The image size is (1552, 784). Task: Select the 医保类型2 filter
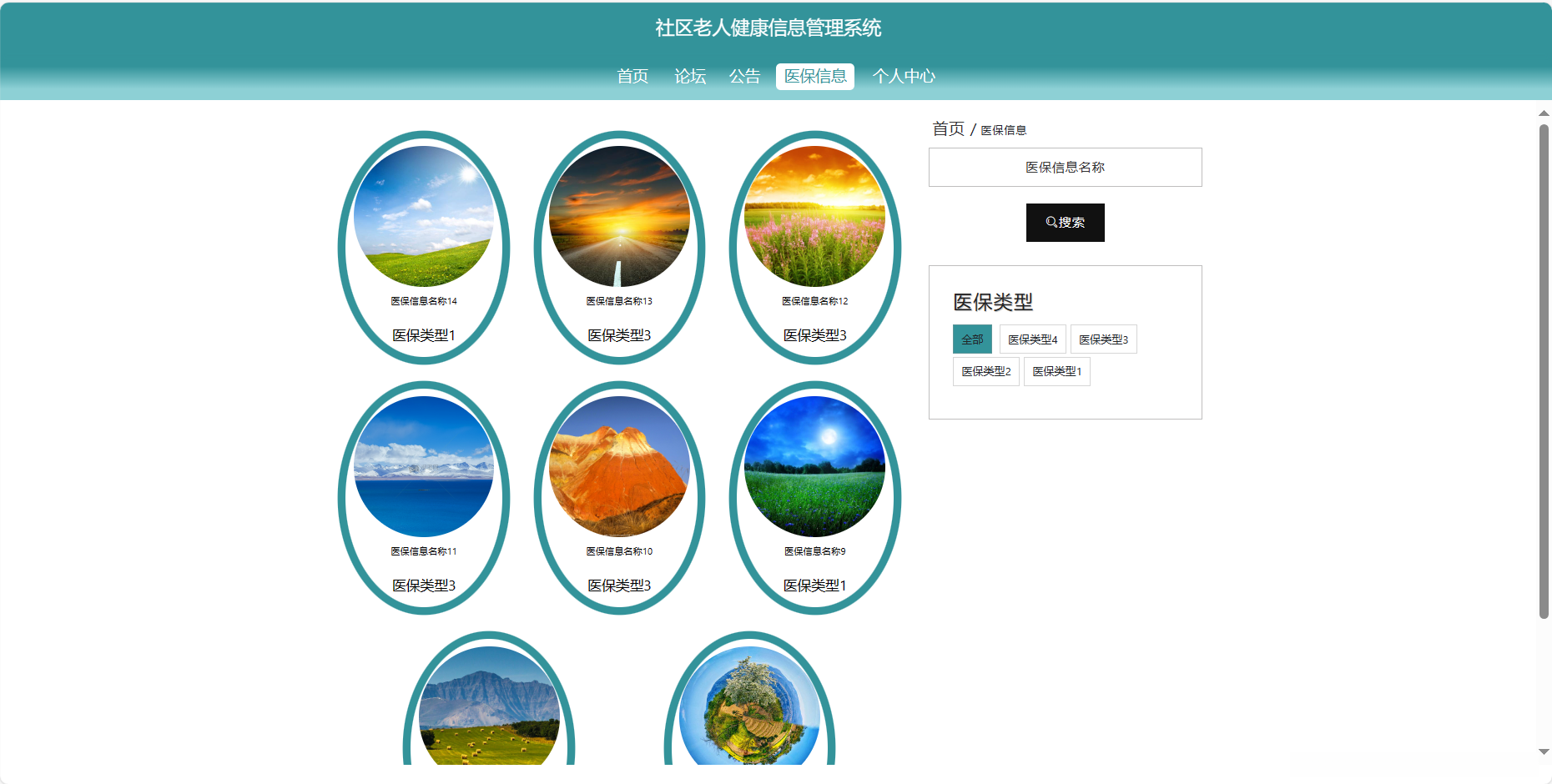985,371
